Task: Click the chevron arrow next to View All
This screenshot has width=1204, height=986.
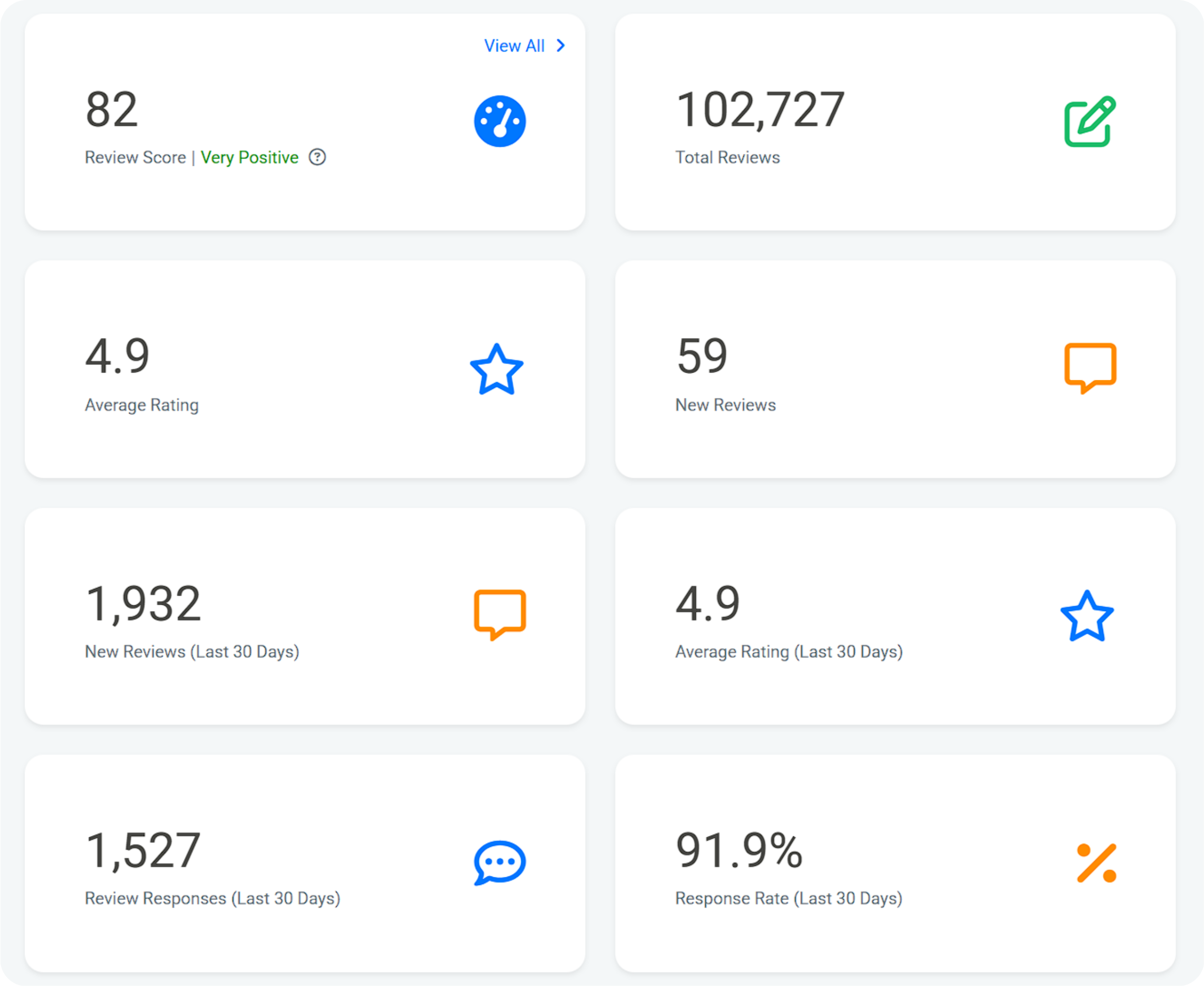Action: tap(561, 46)
